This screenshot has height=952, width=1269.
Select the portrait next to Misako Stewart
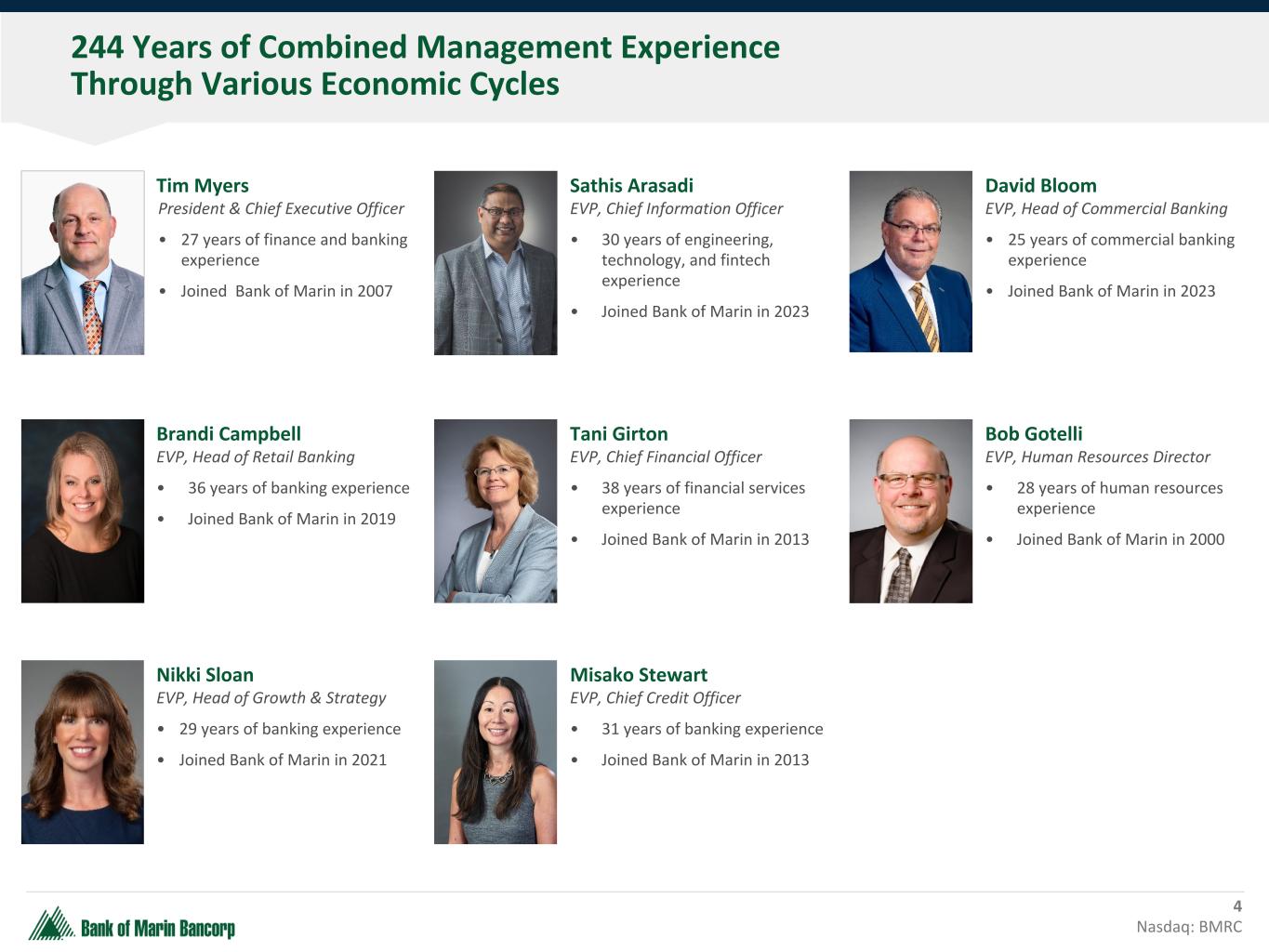[496, 751]
